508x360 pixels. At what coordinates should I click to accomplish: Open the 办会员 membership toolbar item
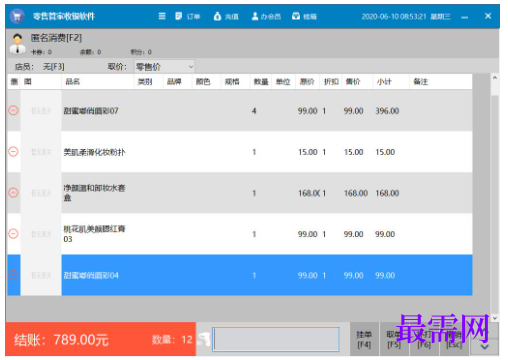[266, 16]
